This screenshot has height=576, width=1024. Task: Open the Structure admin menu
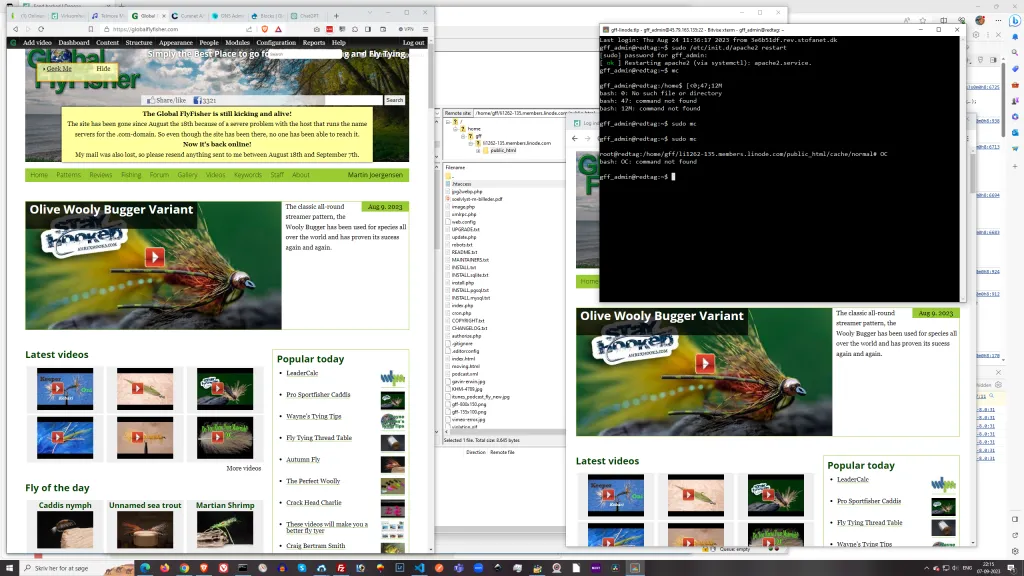coord(139,43)
